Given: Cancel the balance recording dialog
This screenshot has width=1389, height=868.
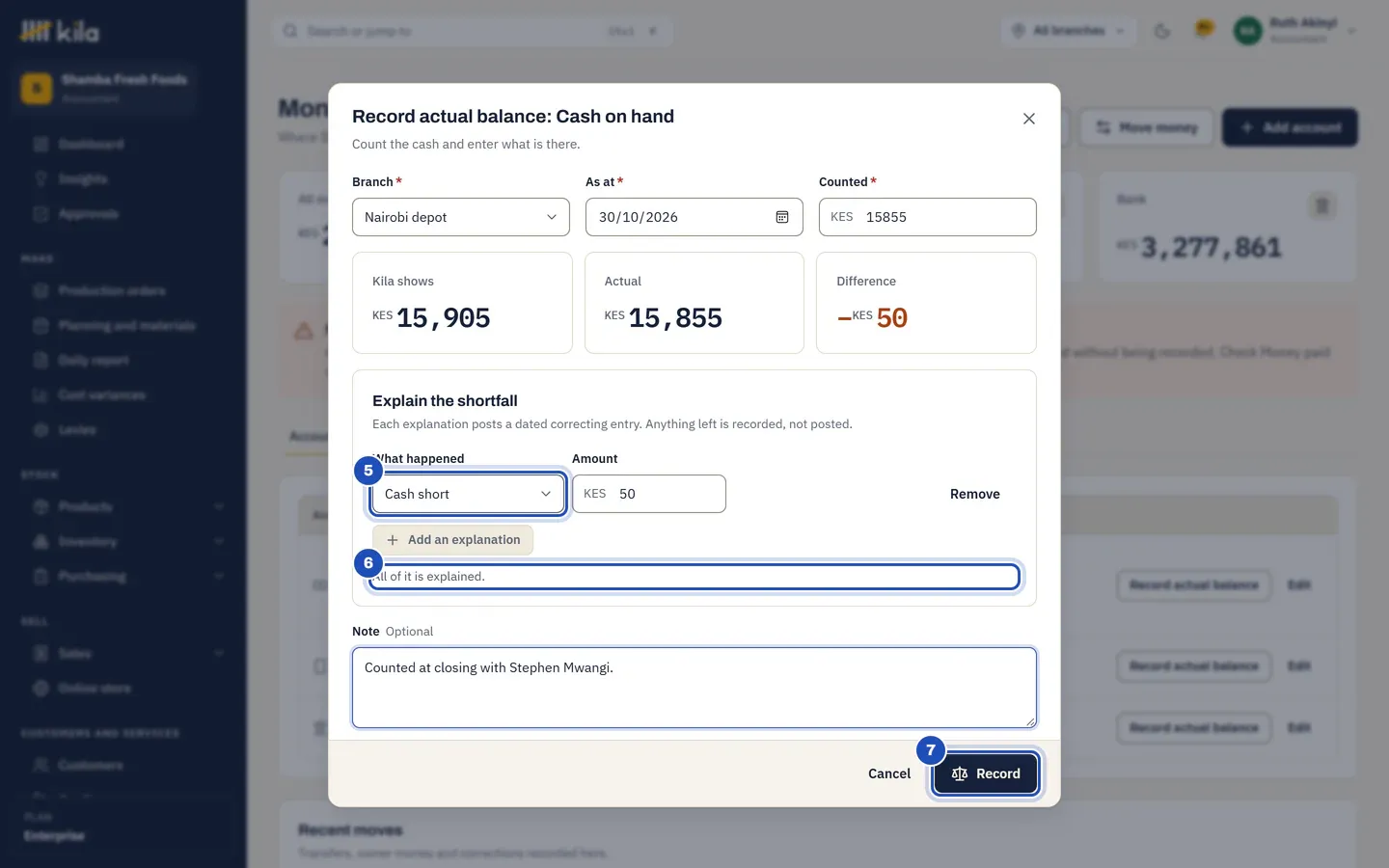Looking at the screenshot, I should pyautogui.click(x=889, y=773).
